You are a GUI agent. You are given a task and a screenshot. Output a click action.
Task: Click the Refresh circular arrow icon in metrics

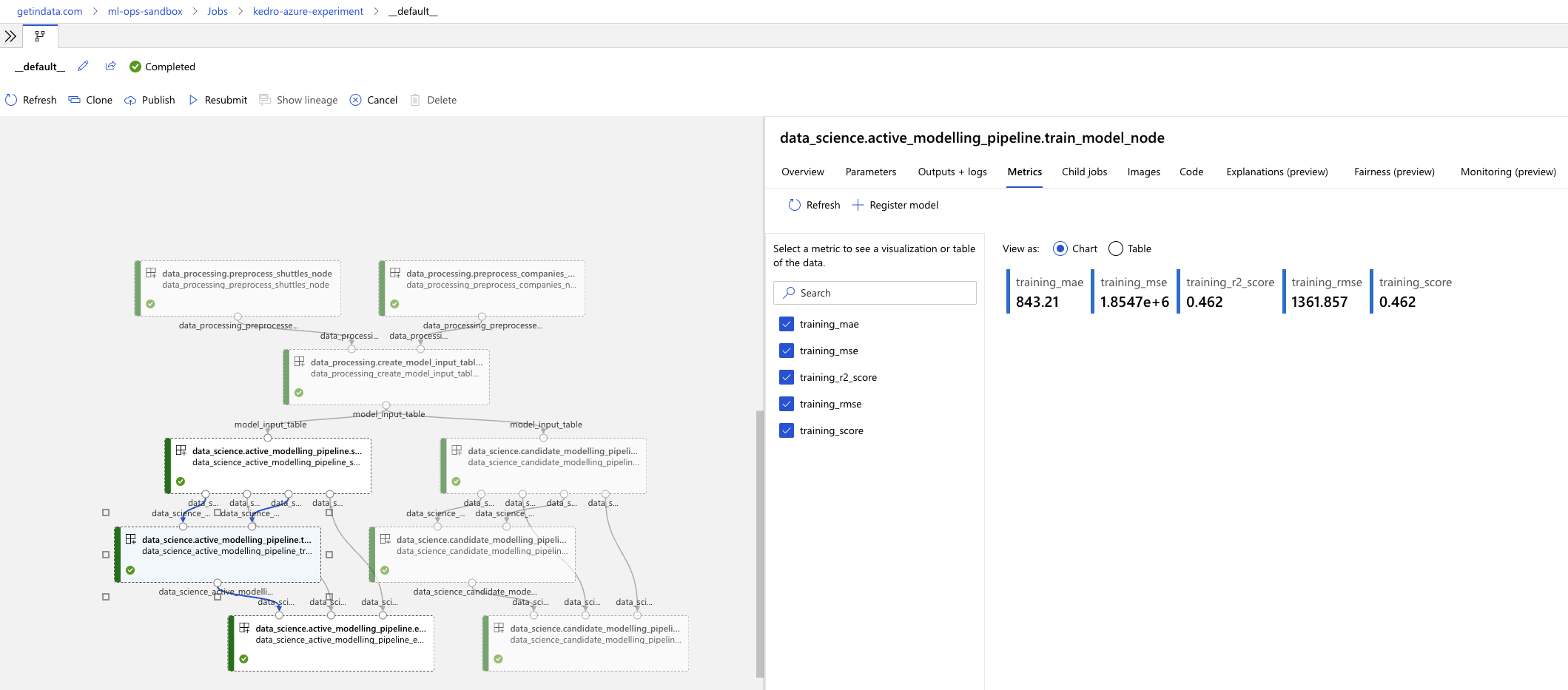pos(794,205)
